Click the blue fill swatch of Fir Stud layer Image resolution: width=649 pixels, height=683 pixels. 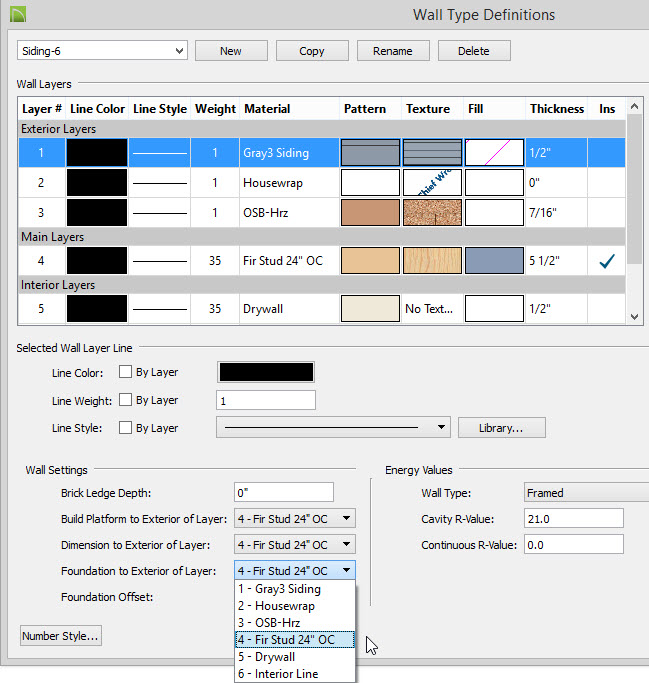click(494, 260)
